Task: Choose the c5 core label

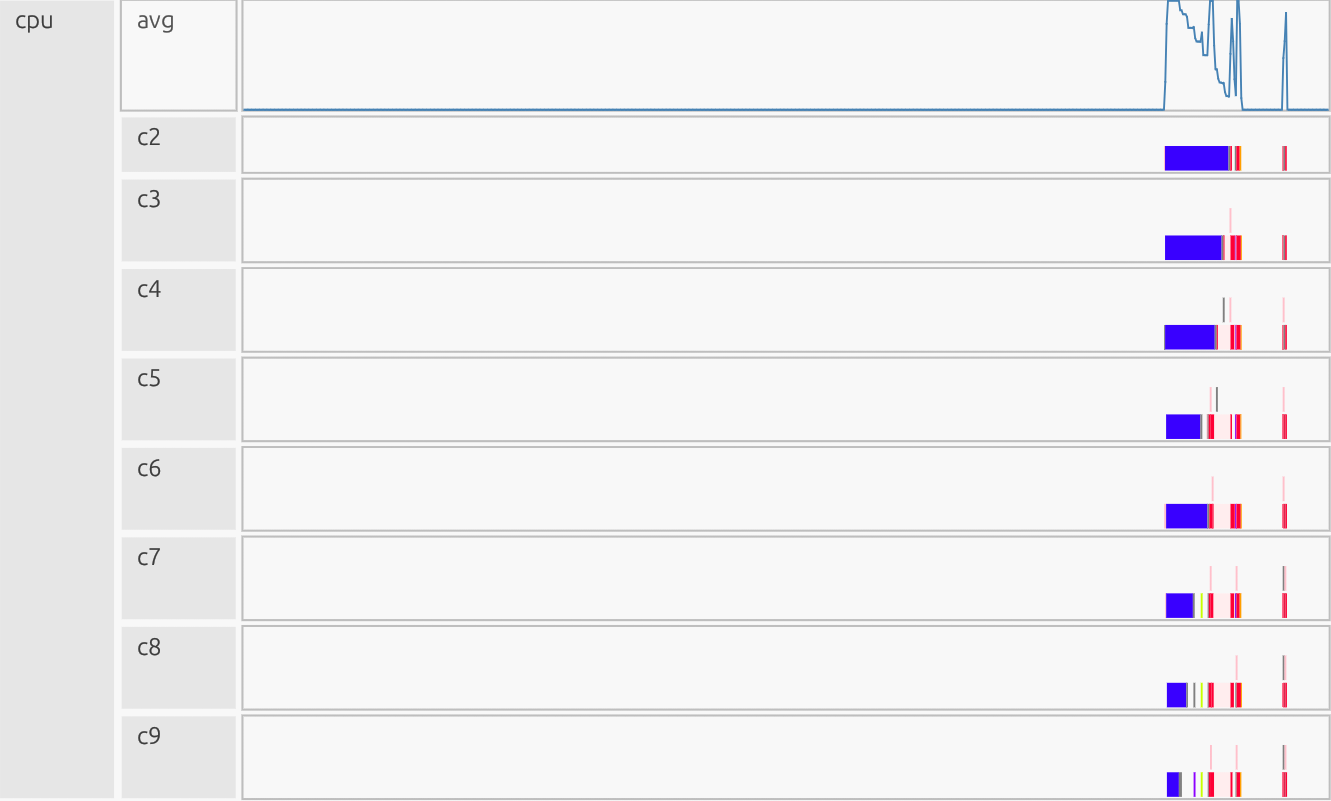Action: [149, 379]
